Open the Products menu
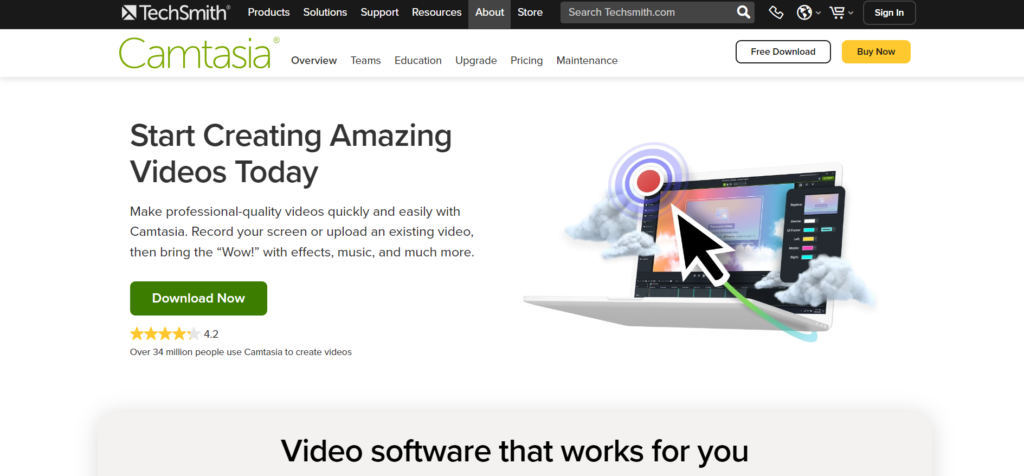Image resolution: width=1024 pixels, height=476 pixels. [x=268, y=12]
